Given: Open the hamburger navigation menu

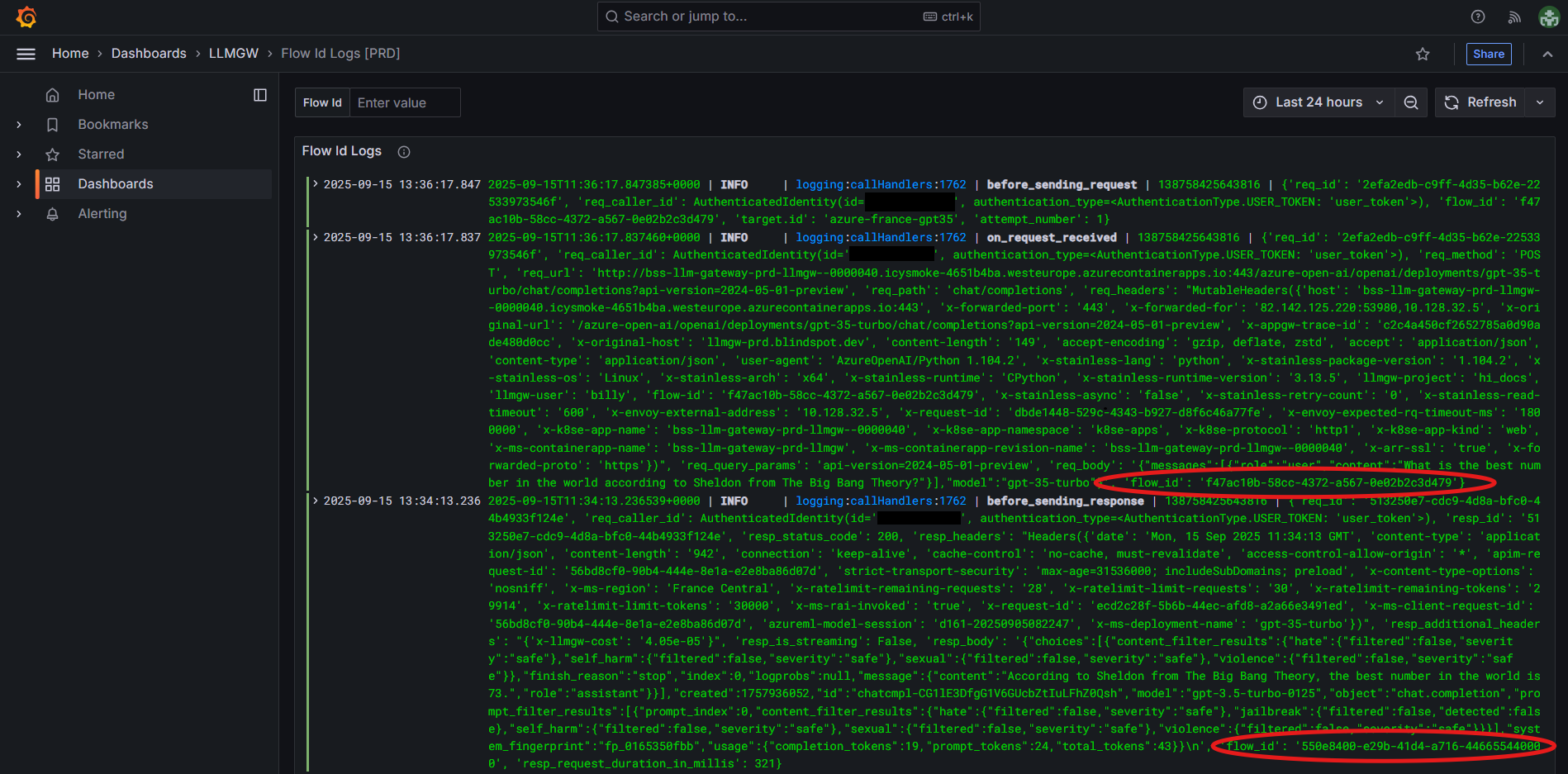Looking at the screenshot, I should point(26,53).
